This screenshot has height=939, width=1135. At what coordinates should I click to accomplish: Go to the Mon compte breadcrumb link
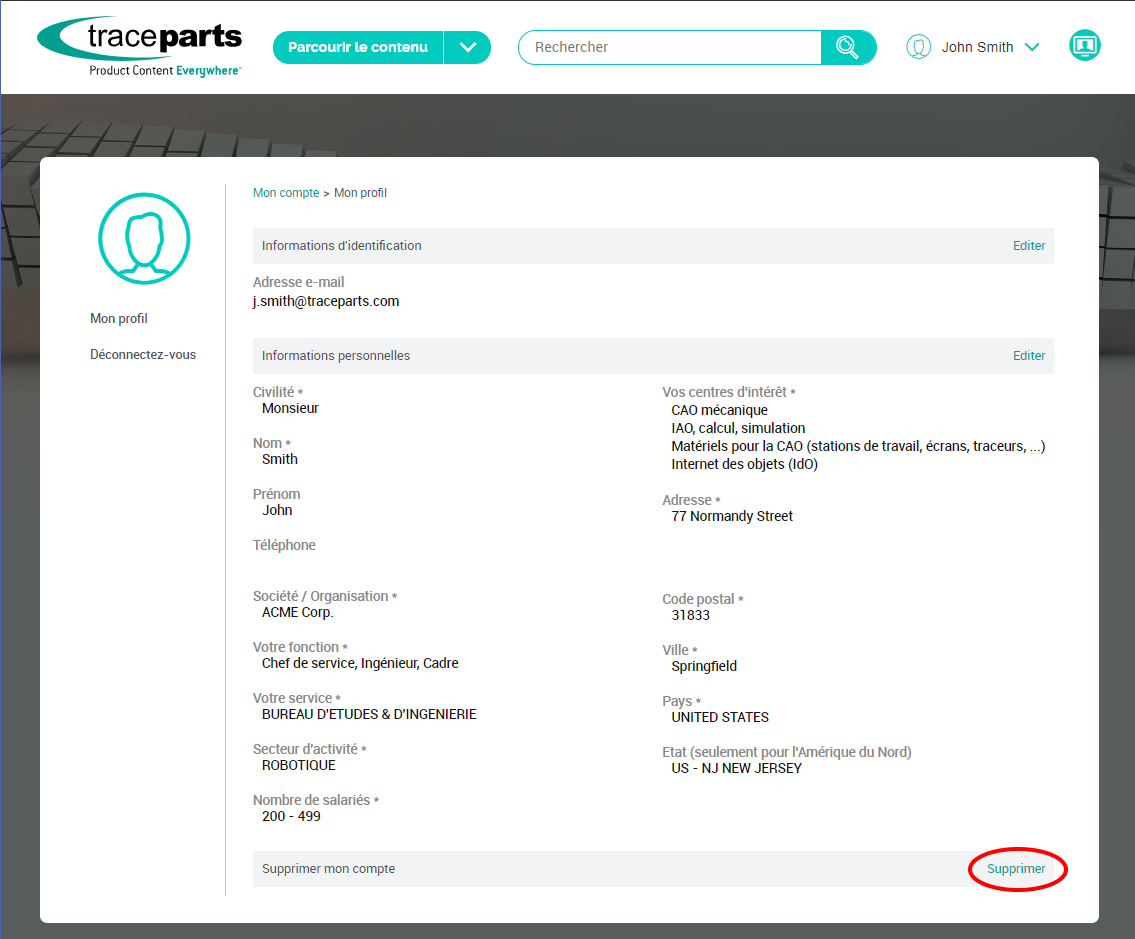coord(286,193)
